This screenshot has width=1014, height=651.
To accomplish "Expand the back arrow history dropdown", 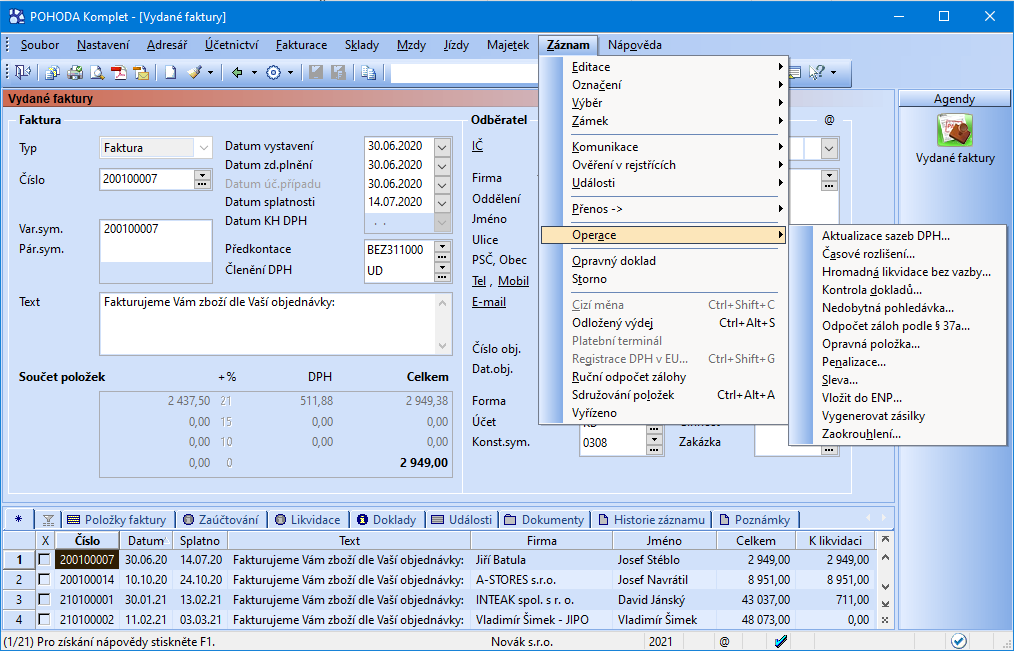I will point(254,72).
